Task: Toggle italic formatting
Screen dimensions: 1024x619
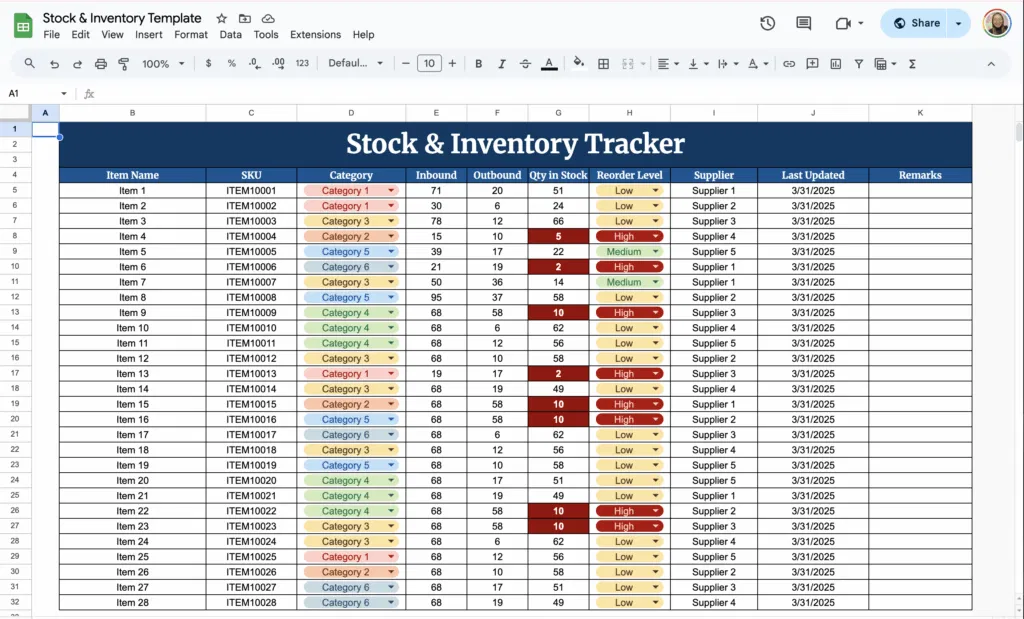Action: tap(501, 63)
